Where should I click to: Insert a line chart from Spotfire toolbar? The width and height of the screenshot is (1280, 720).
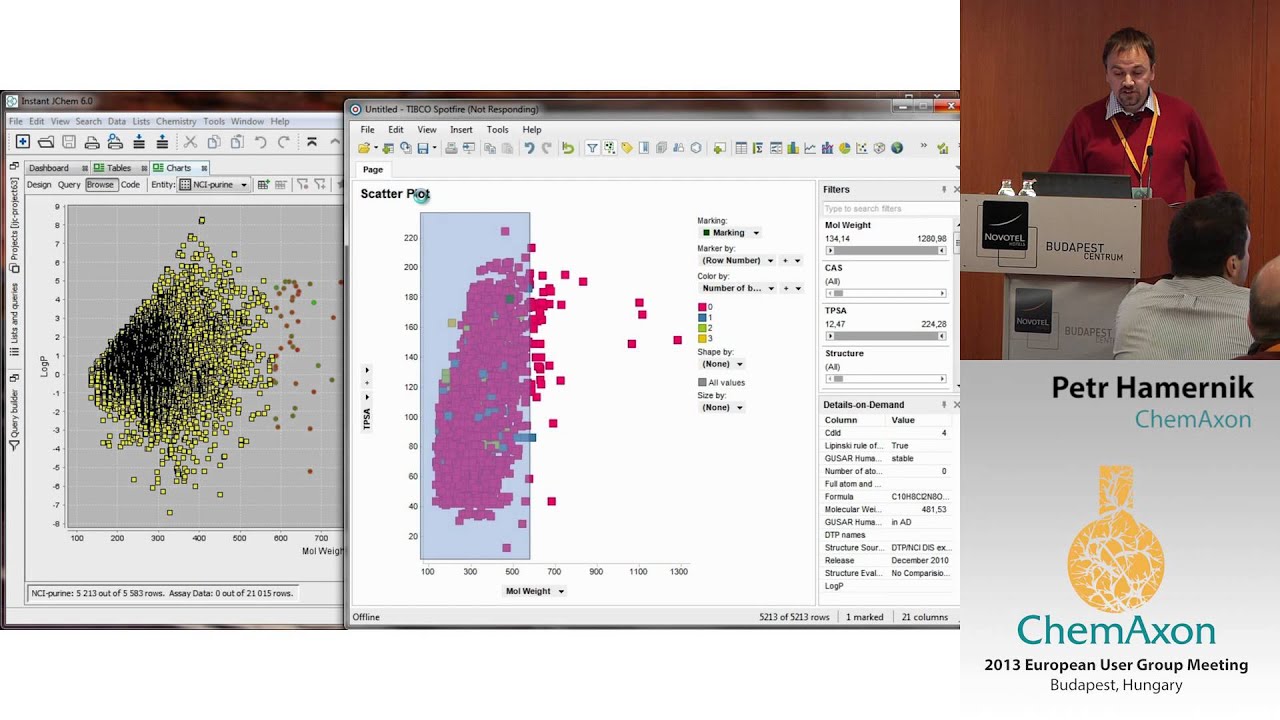[x=810, y=148]
